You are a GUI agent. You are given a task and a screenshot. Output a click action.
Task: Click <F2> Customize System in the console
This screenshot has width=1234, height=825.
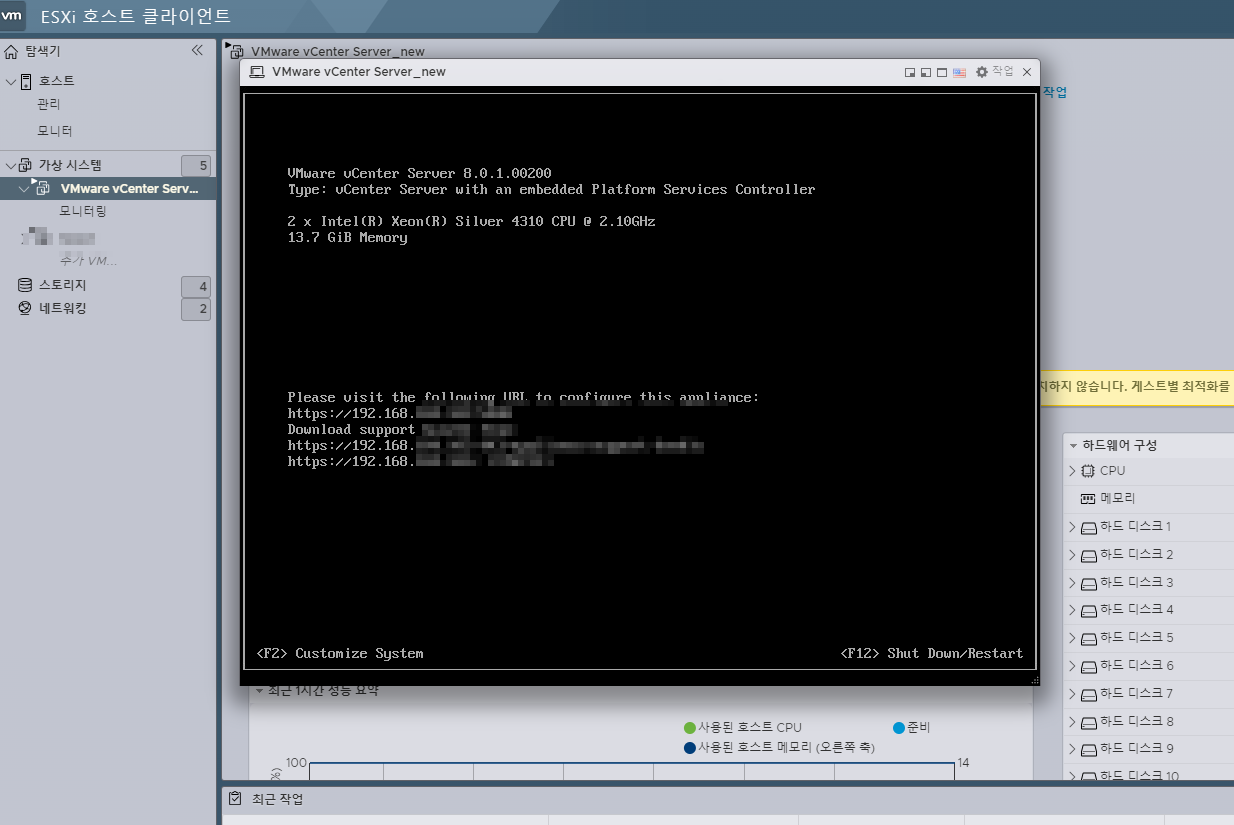(x=340, y=653)
